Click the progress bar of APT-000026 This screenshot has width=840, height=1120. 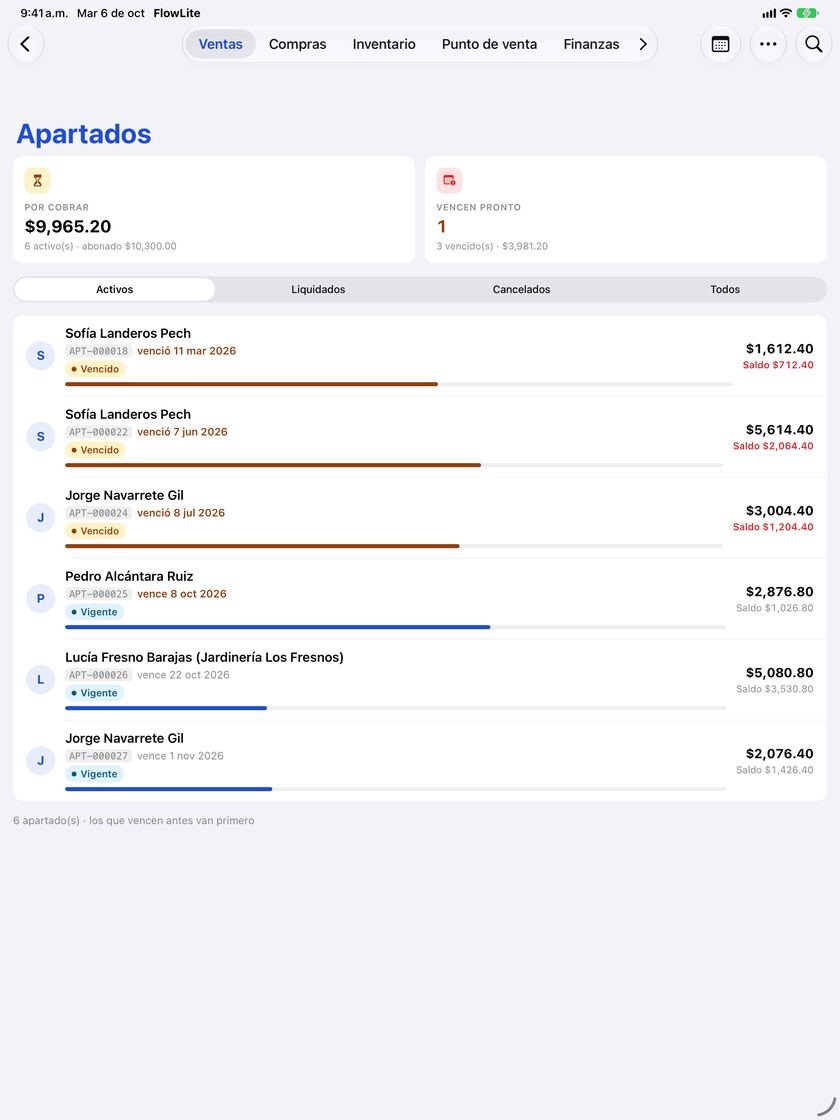396,708
